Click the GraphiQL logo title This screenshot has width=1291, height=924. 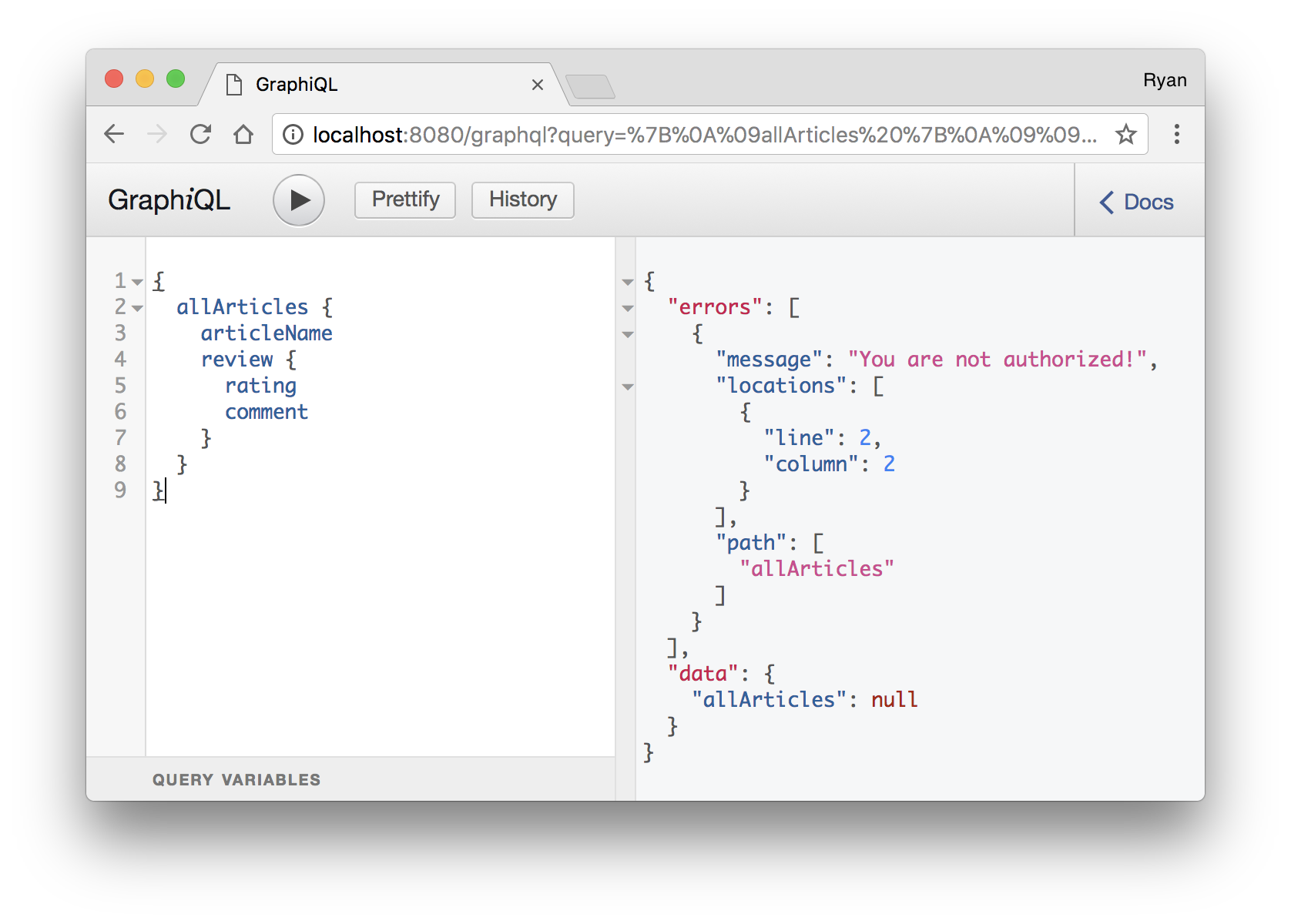[x=169, y=200]
